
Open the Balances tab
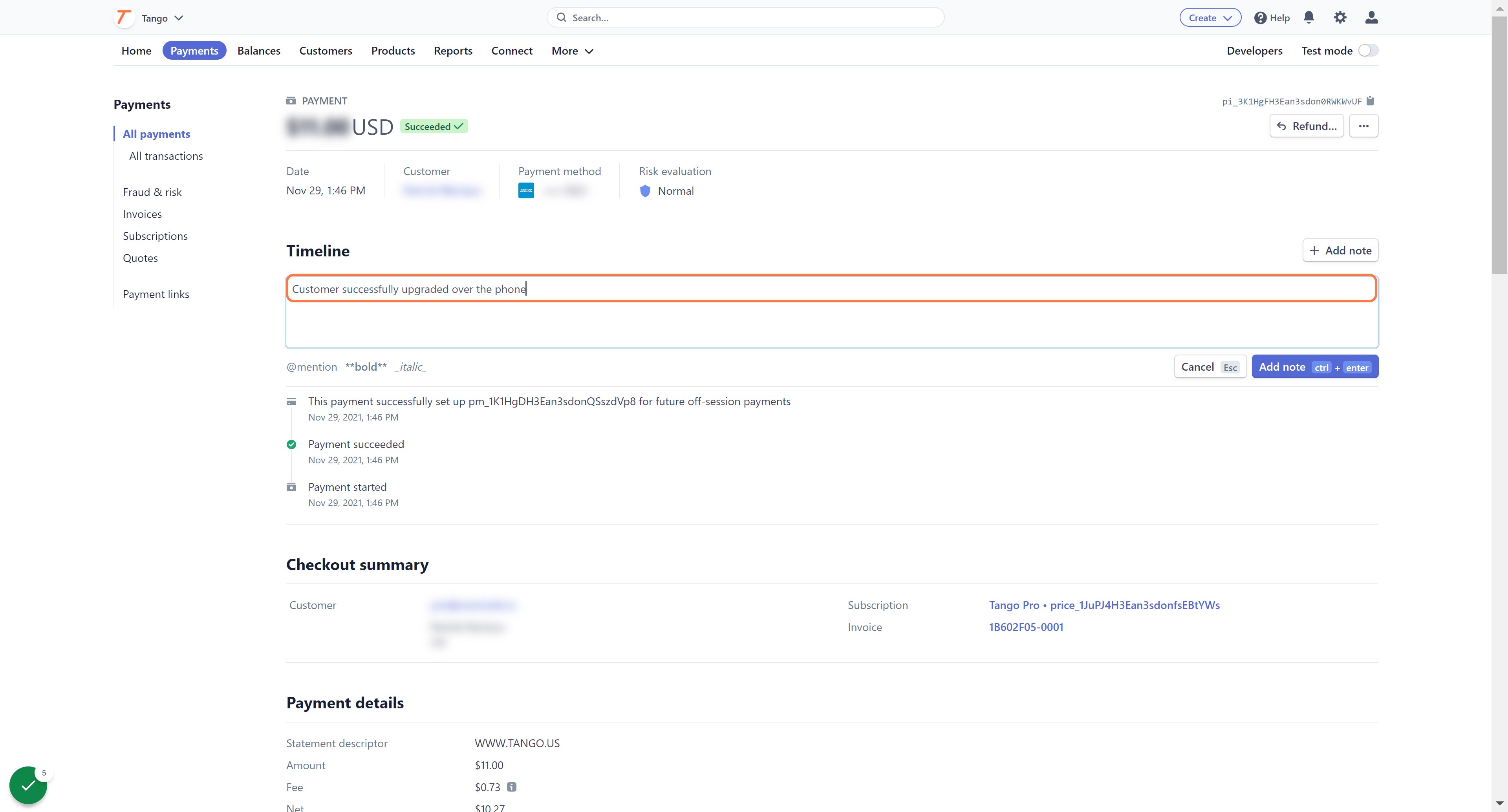click(x=259, y=51)
